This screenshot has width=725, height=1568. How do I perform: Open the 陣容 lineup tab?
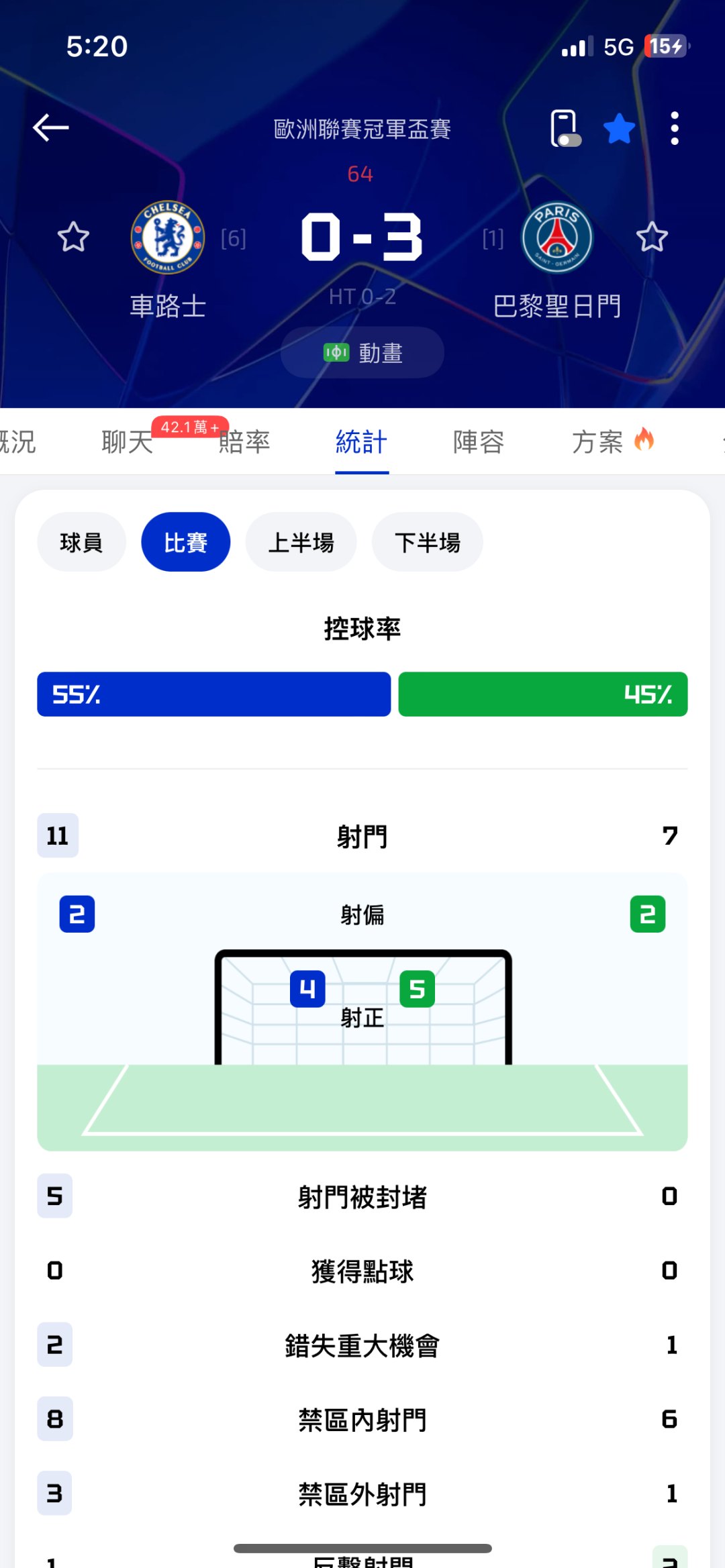coord(479,442)
